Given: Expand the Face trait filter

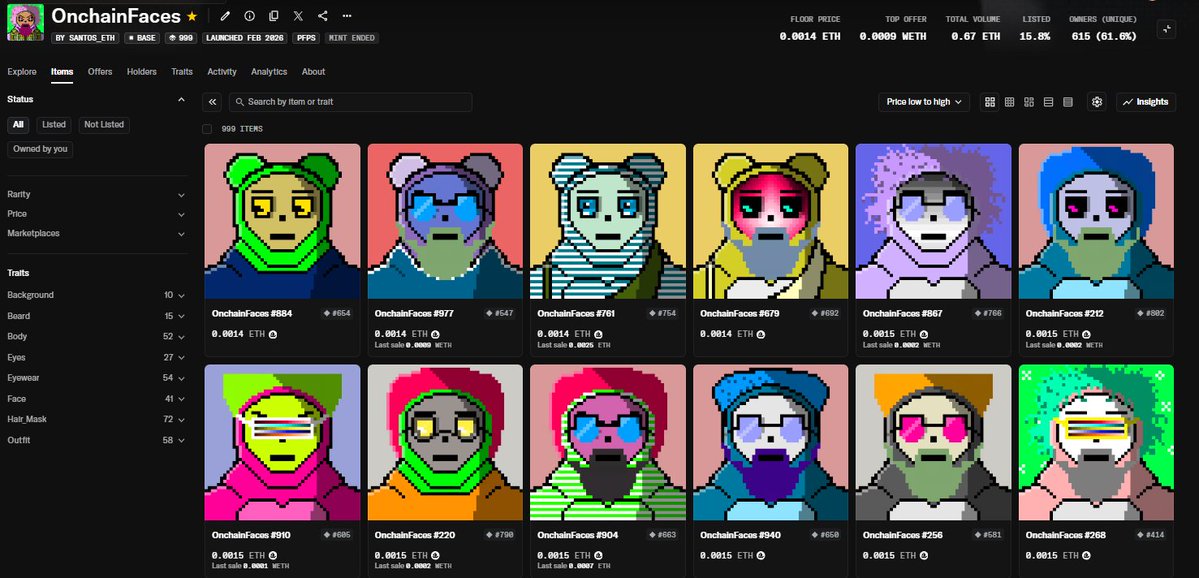Looking at the screenshot, I should tap(97, 398).
